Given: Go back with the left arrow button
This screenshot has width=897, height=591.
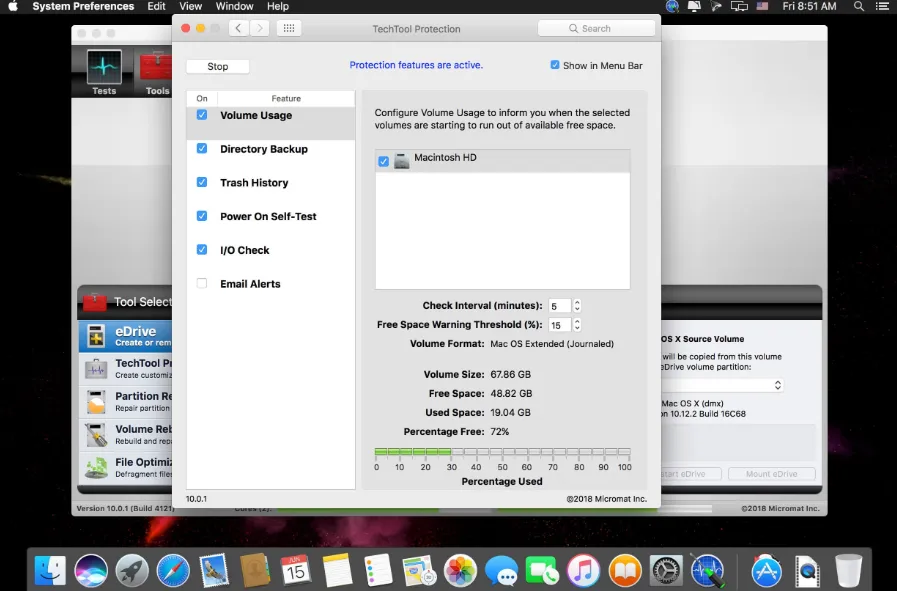Looking at the screenshot, I should pyautogui.click(x=239, y=28).
